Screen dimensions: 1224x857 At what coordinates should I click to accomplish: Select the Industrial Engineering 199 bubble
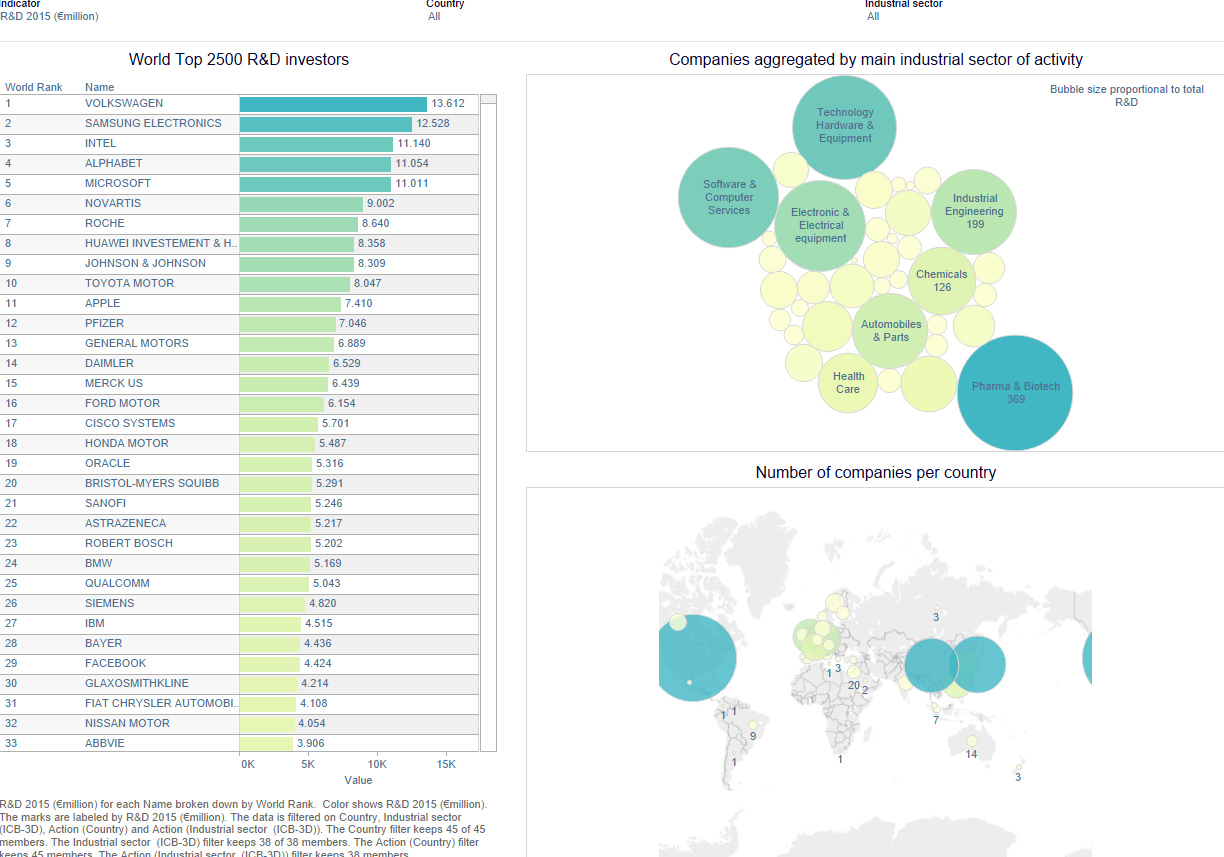tap(974, 211)
